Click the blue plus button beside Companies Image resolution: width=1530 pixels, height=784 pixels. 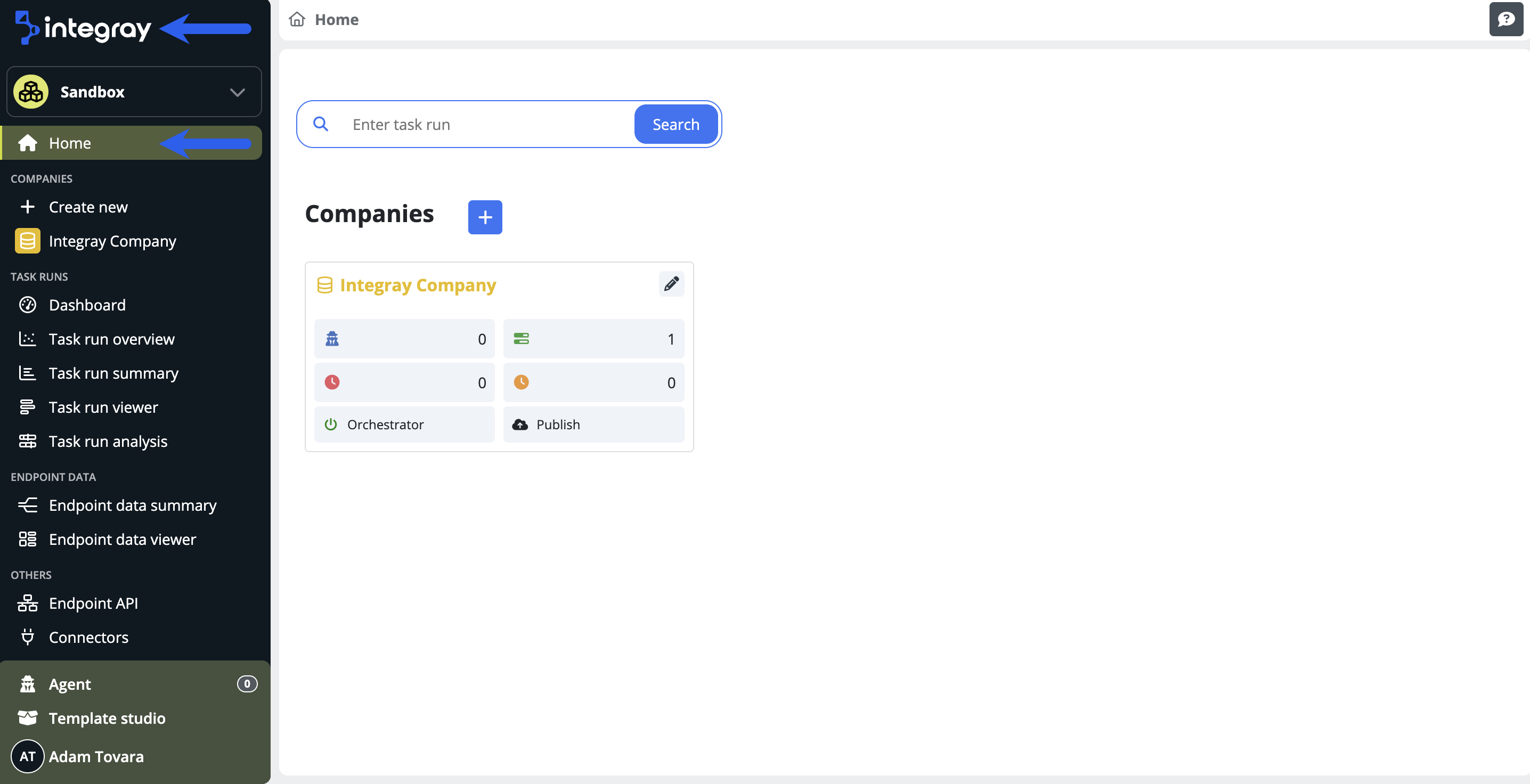[485, 217]
